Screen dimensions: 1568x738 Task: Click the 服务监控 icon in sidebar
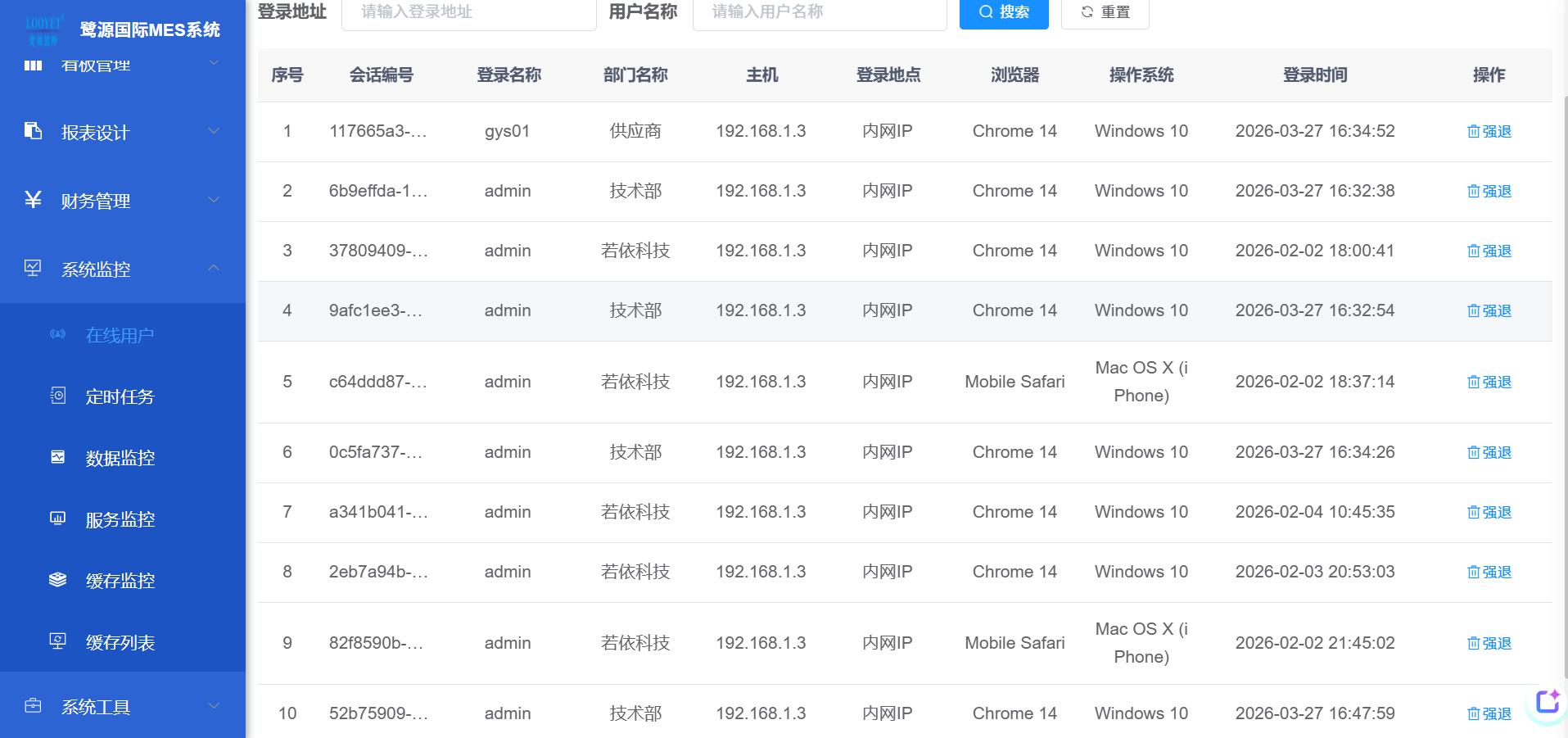coord(57,518)
